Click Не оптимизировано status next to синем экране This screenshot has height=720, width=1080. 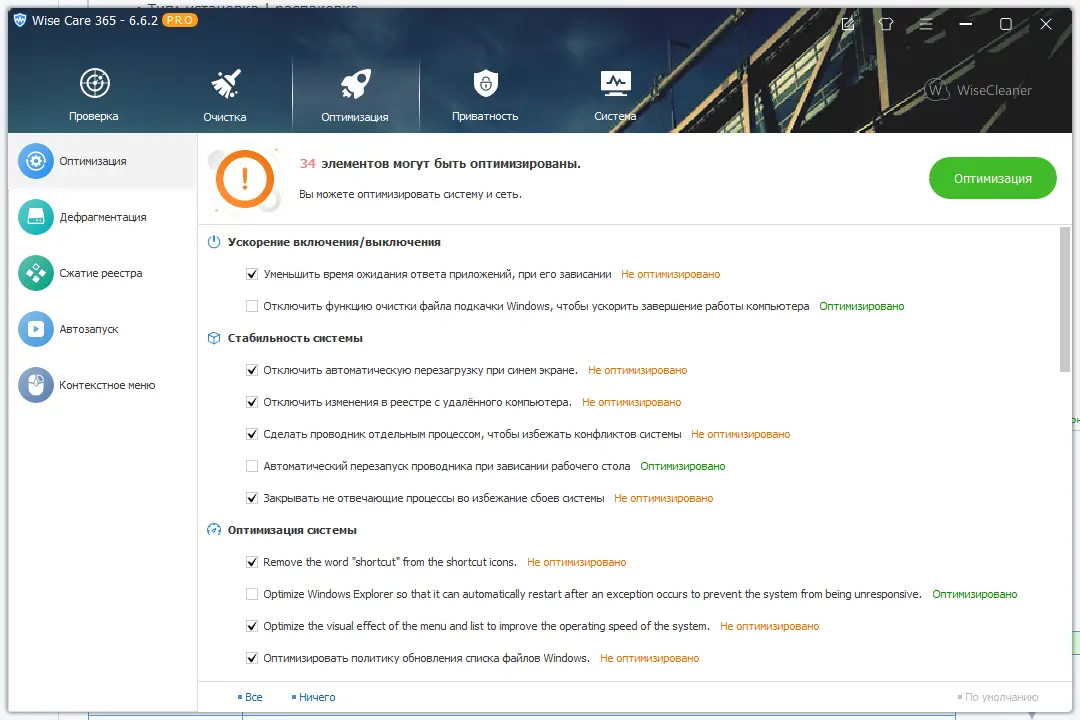pyautogui.click(x=638, y=370)
